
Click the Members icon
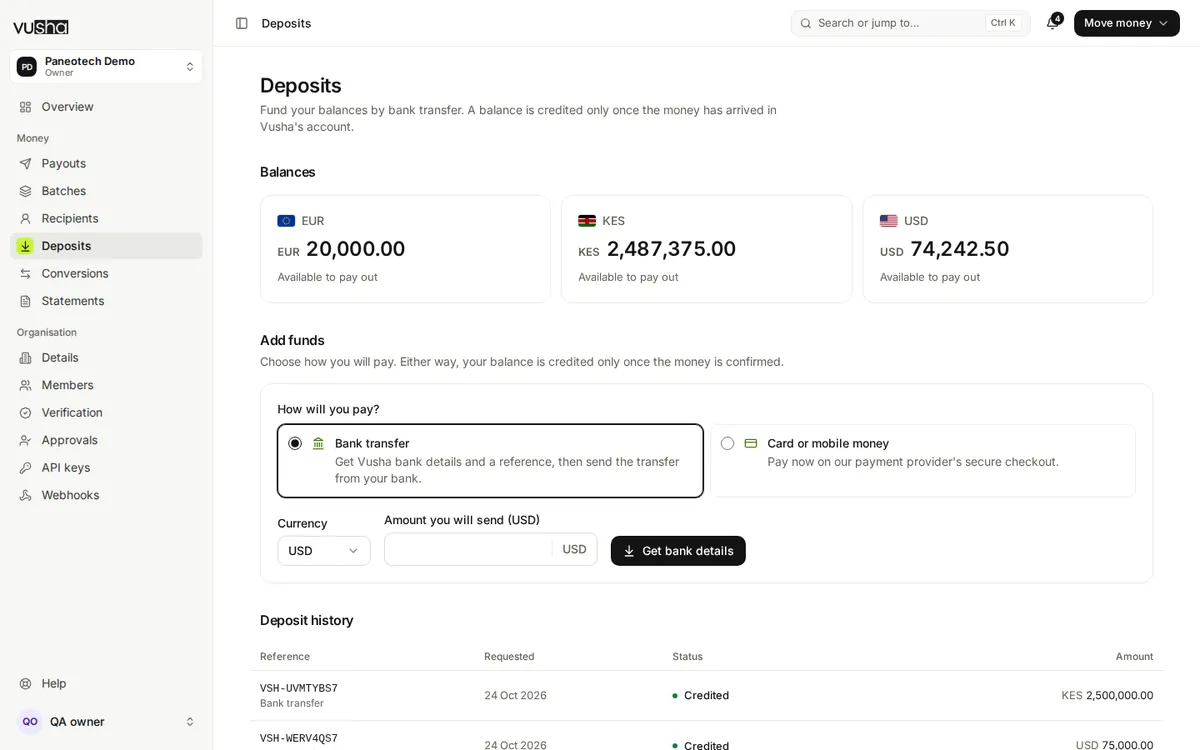(x=25, y=385)
